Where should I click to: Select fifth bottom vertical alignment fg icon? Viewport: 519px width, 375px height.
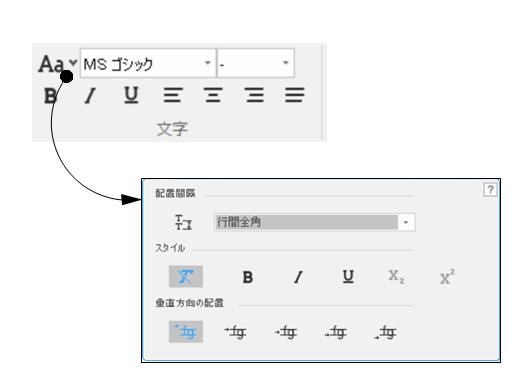click(x=386, y=332)
